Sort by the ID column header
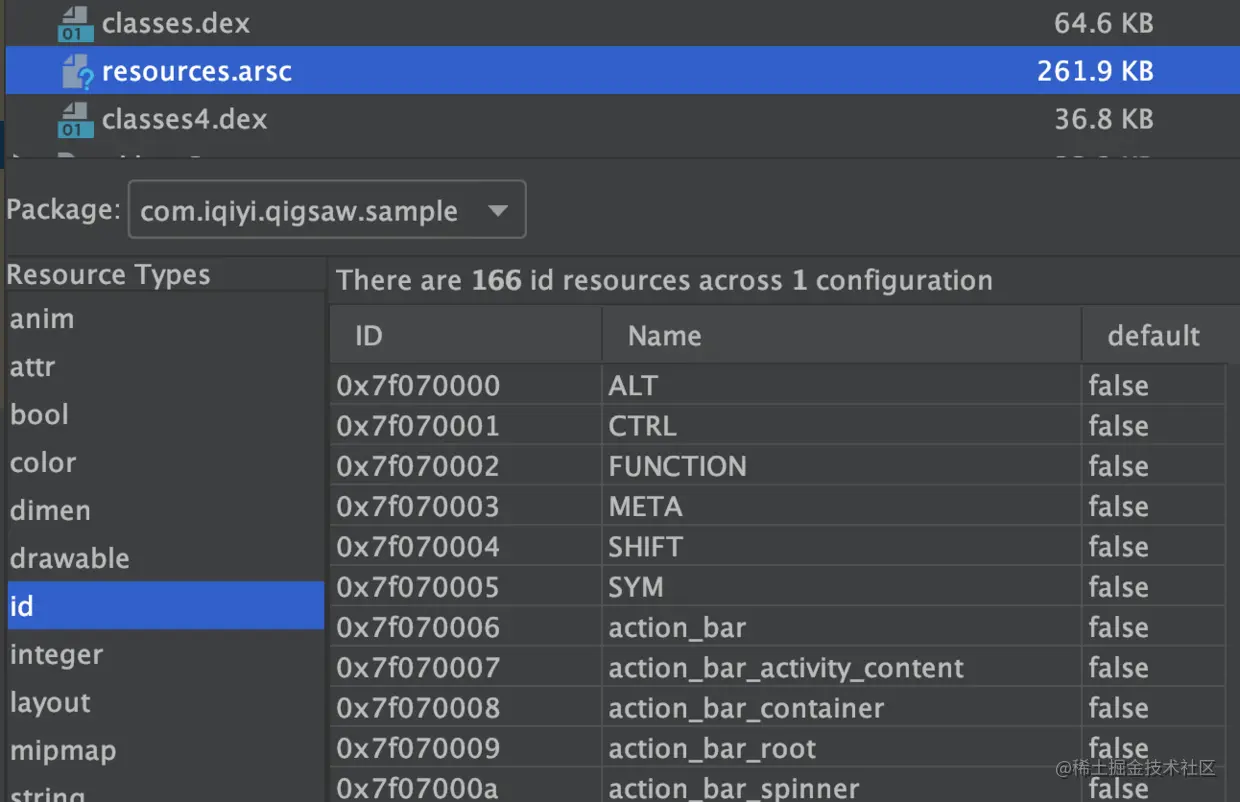The image size is (1240, 802). coord(369,336)
